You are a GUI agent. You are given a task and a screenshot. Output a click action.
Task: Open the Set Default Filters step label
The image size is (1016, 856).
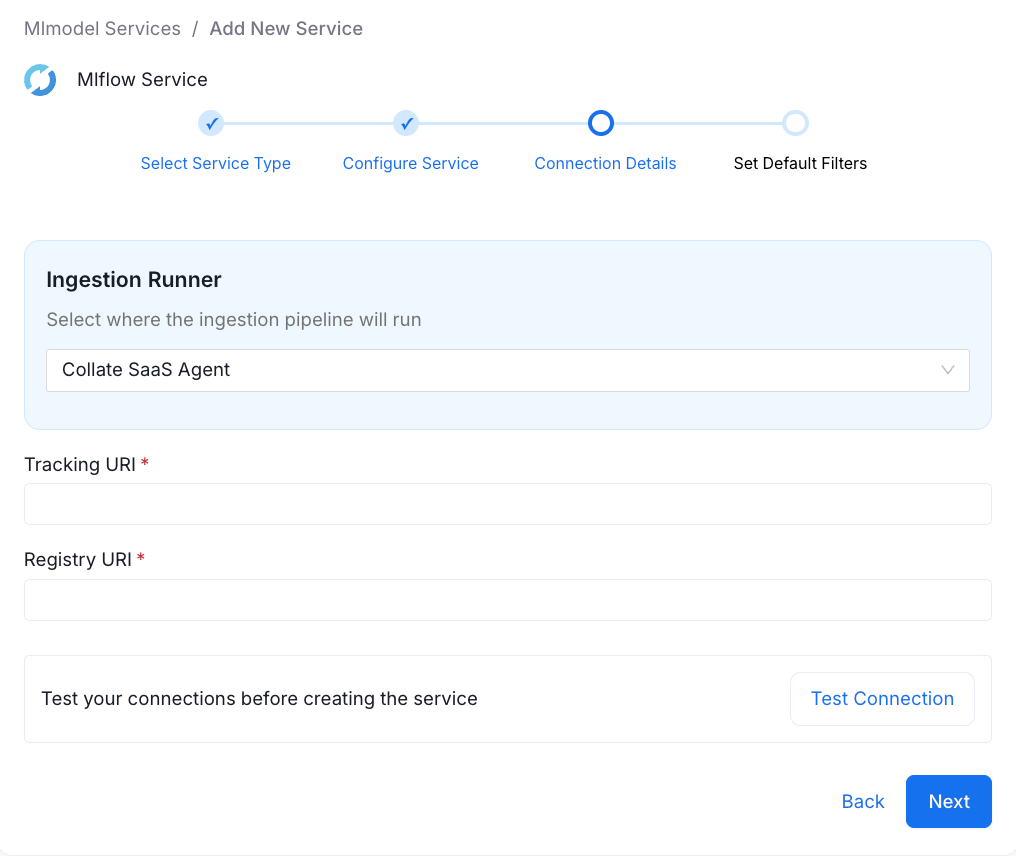point(800,163)
